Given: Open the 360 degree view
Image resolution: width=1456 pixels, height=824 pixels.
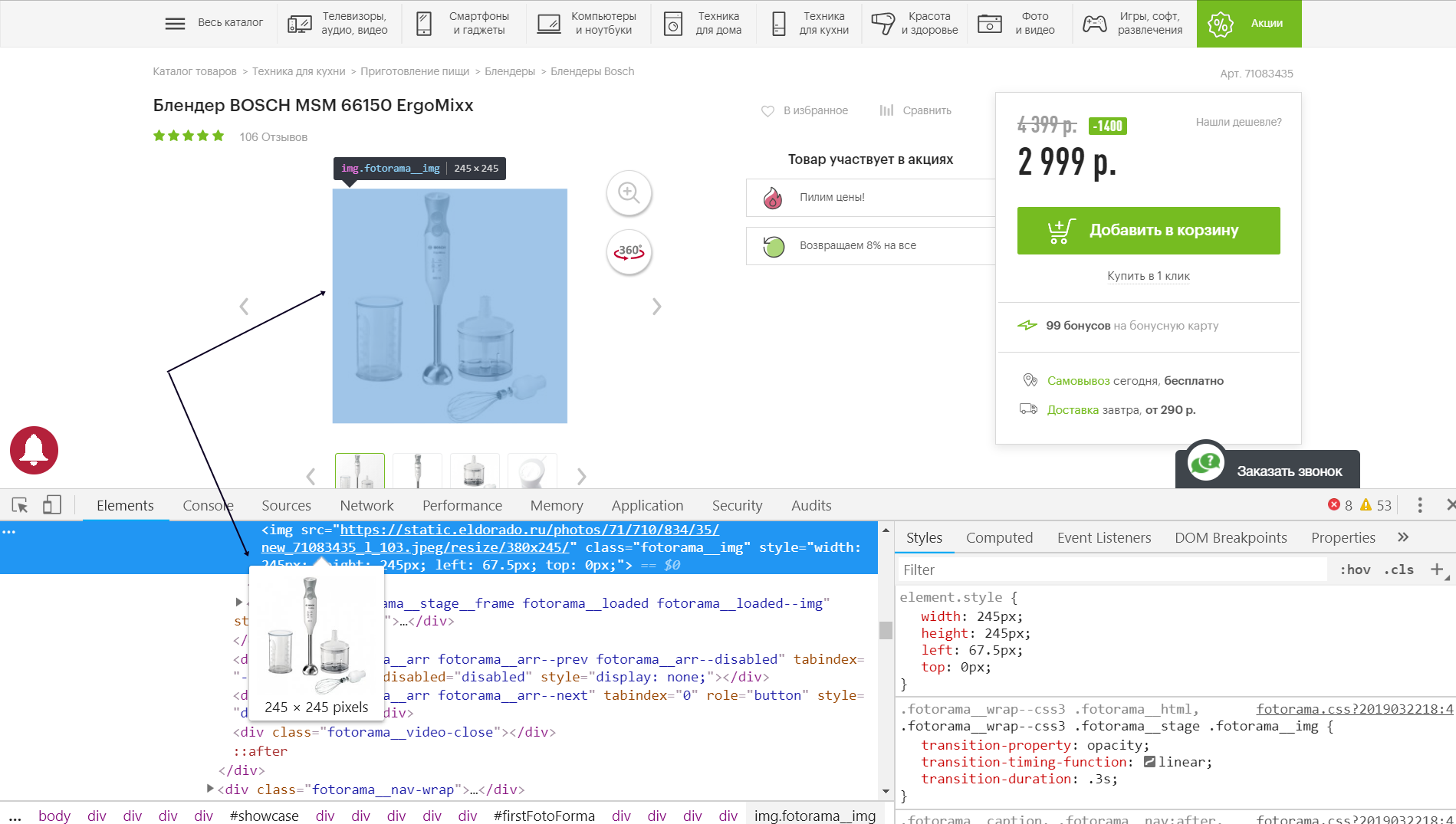Looking at the screenshot, I should point(629,251).
